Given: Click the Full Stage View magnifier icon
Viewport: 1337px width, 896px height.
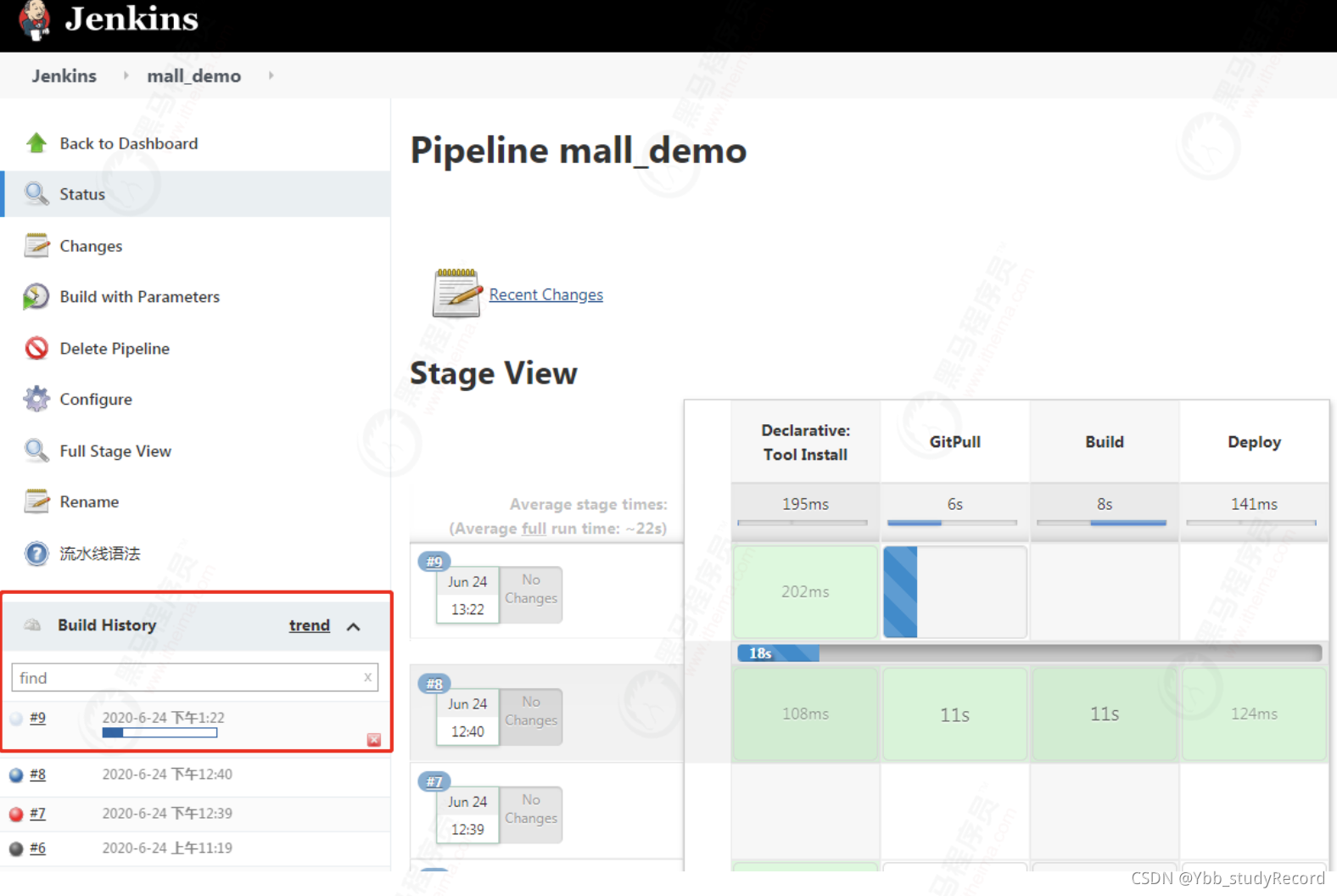Looking at the screenshot, I should coord(36,451).
